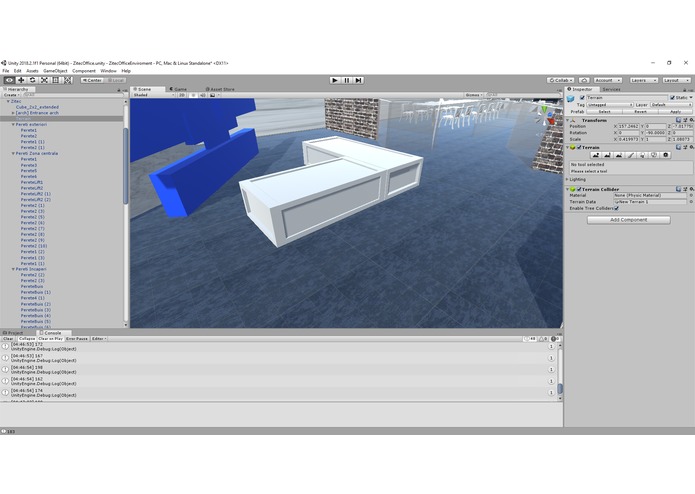Image resolution: width=695 pixels, height=494 pixels.
Task: Open the Gizmos dropdown
Action: [474, 95]
